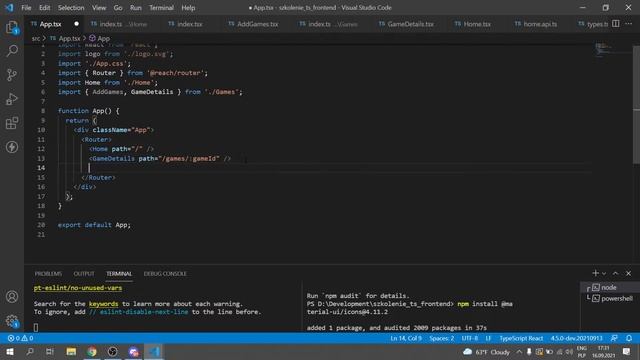
Task: Open the Selection menu
Action: point(71,8)
